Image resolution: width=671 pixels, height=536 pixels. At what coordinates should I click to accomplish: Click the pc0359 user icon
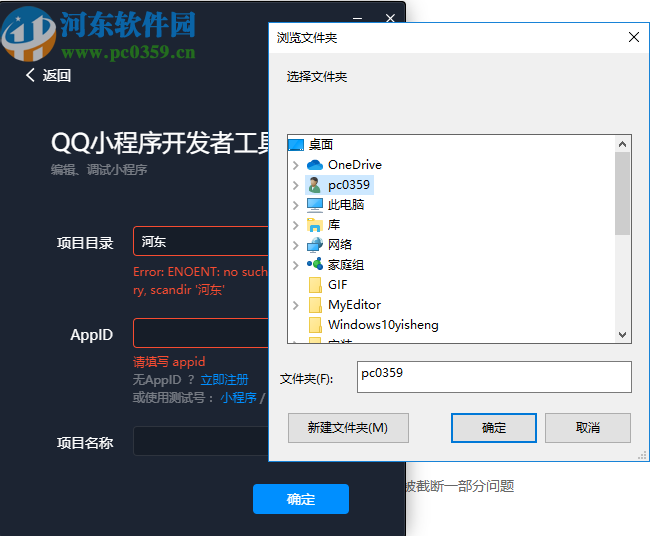tap(315, 185)
